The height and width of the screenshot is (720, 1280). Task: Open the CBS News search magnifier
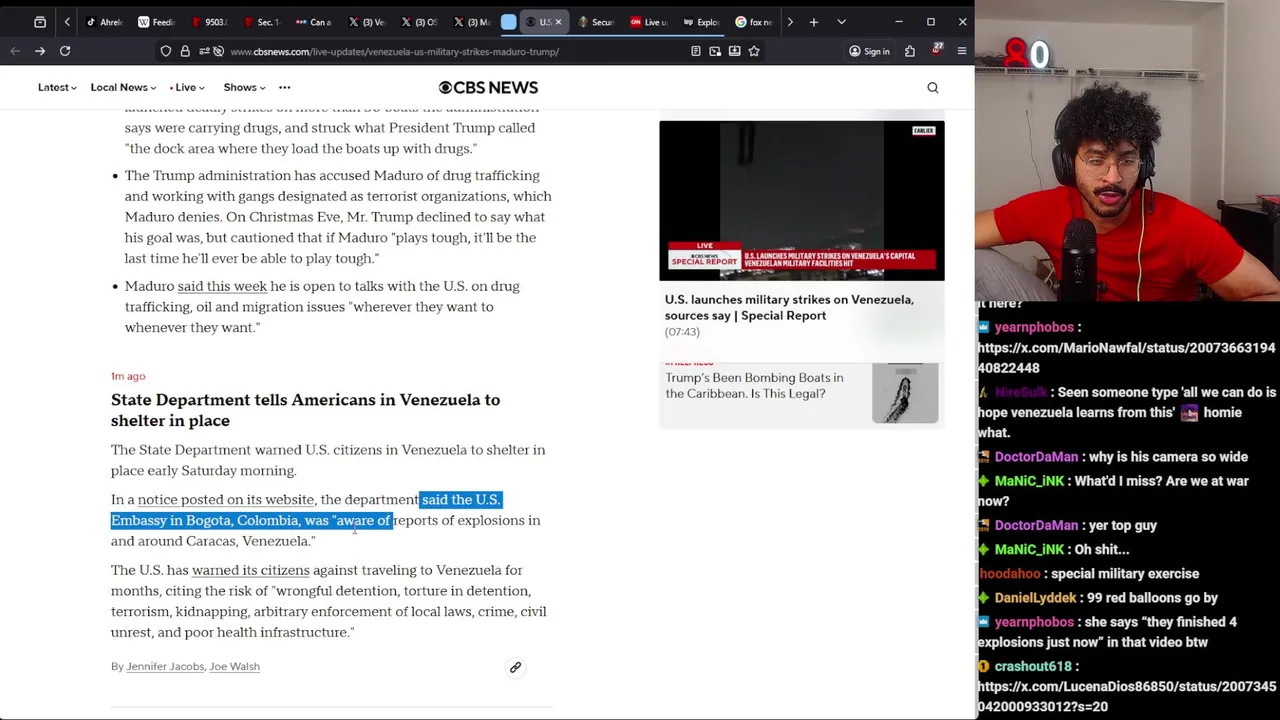click(x=933, y=88)
